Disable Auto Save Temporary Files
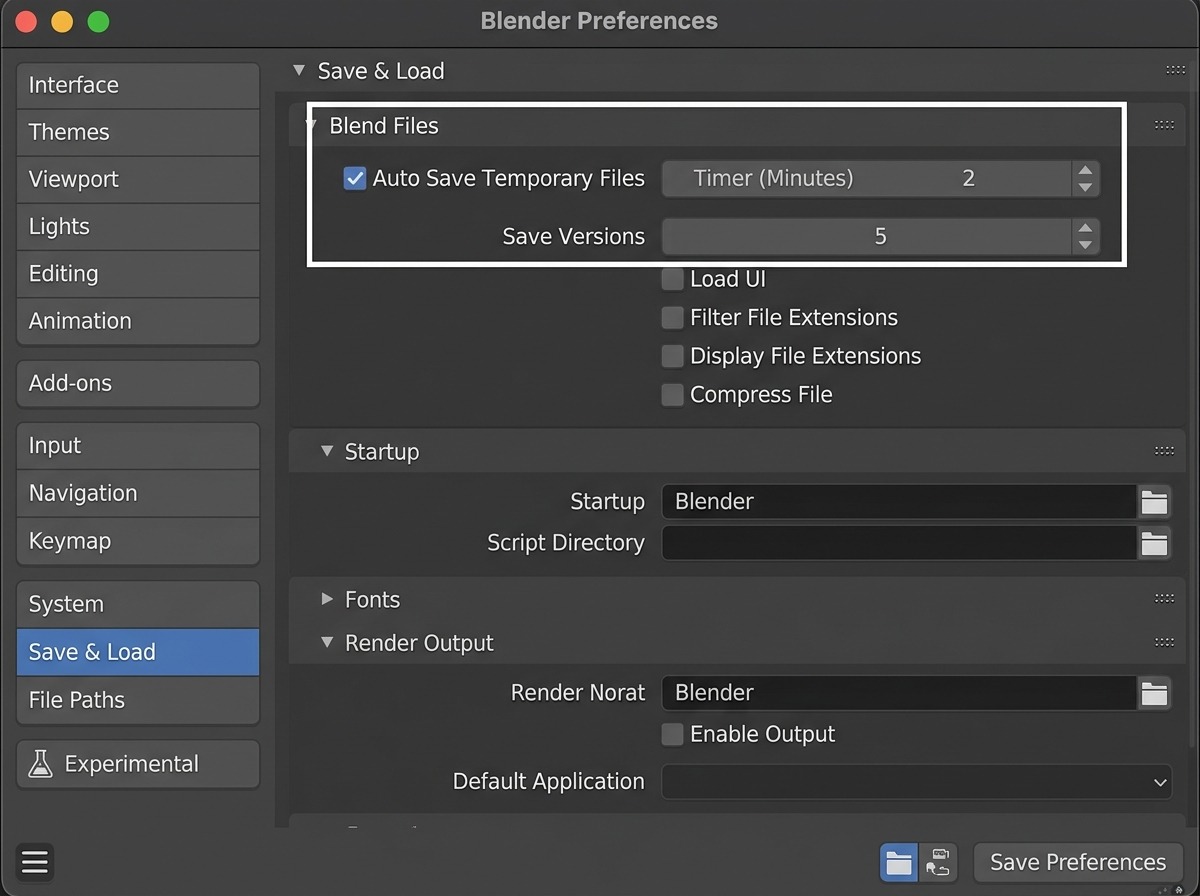The height and width of the screenshot is (896, 1200). coord(355,179)
